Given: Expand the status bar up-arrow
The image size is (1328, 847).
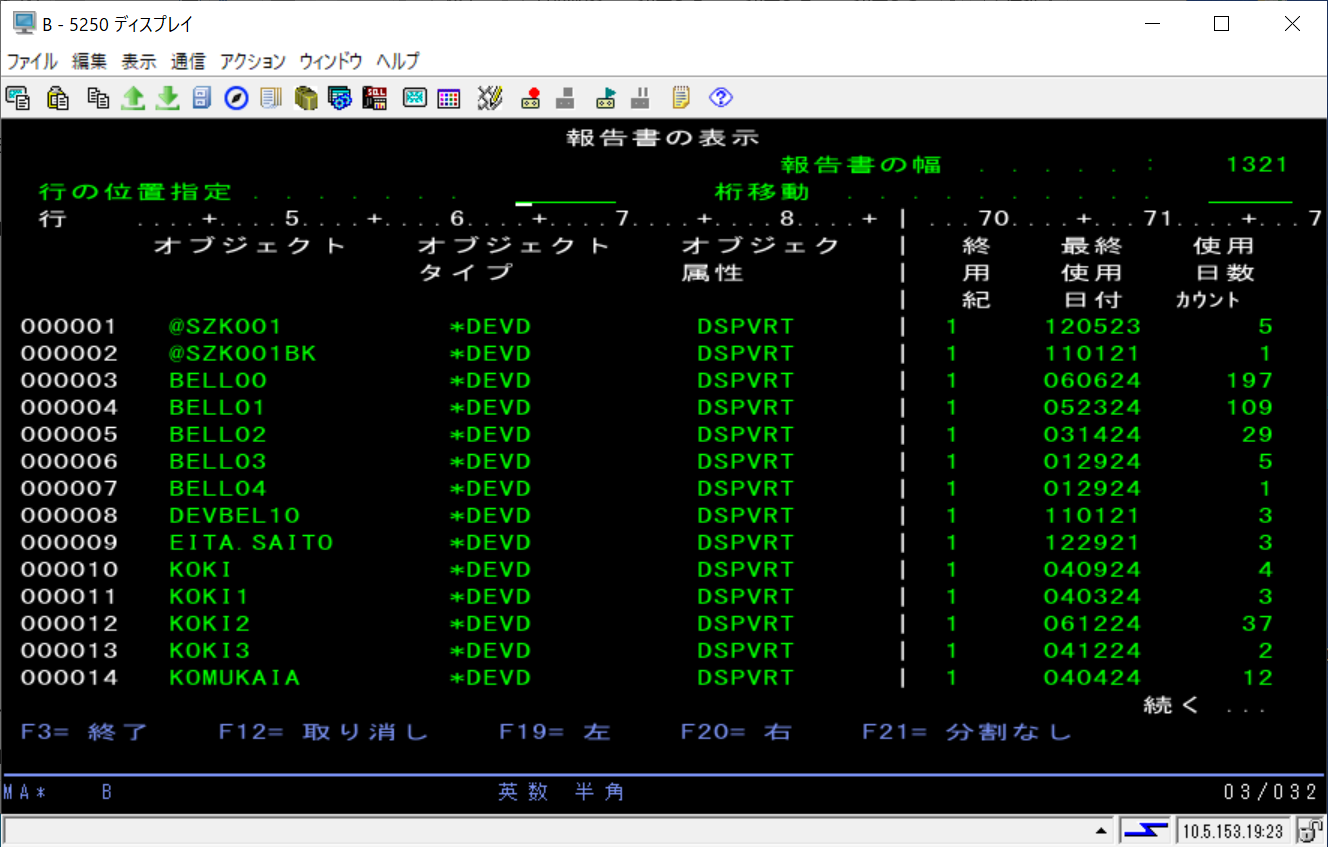Looking at the screenshot, I should 1101,831.
